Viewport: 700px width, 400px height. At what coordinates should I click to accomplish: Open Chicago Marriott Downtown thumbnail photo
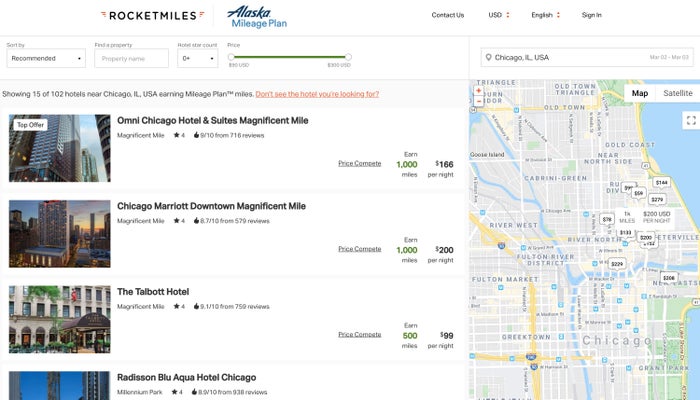pyautogui.click(x=60, y=234)
